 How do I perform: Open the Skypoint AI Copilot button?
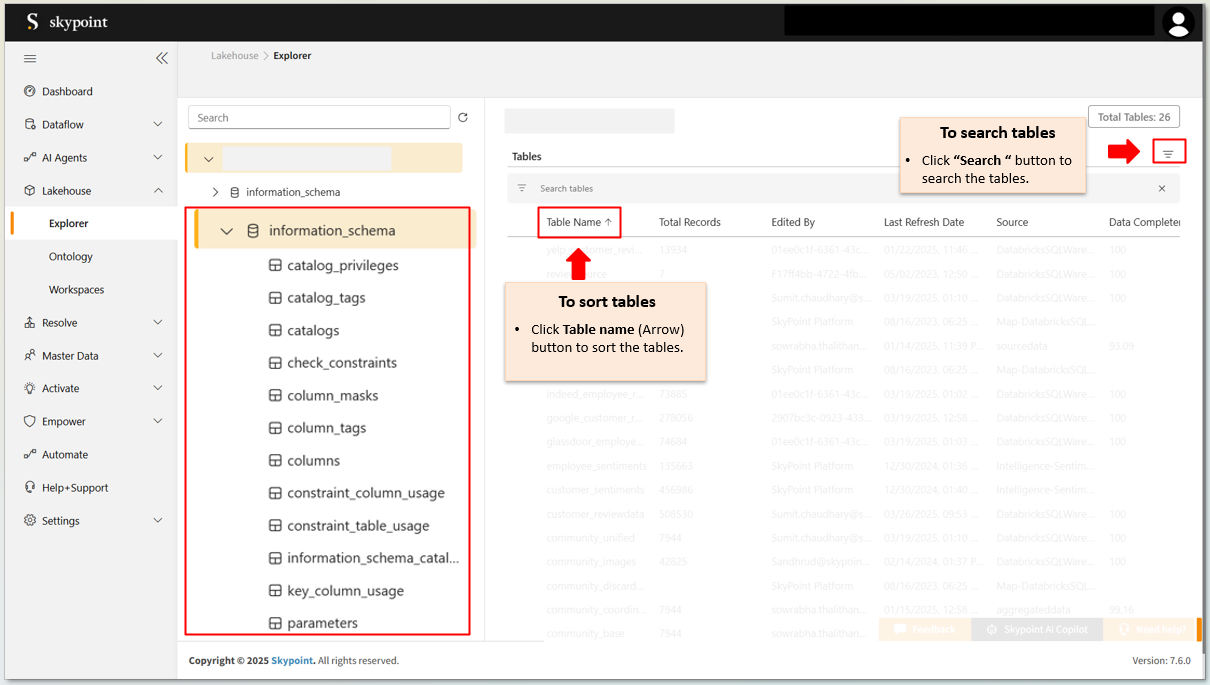(x=1036, y=629)
